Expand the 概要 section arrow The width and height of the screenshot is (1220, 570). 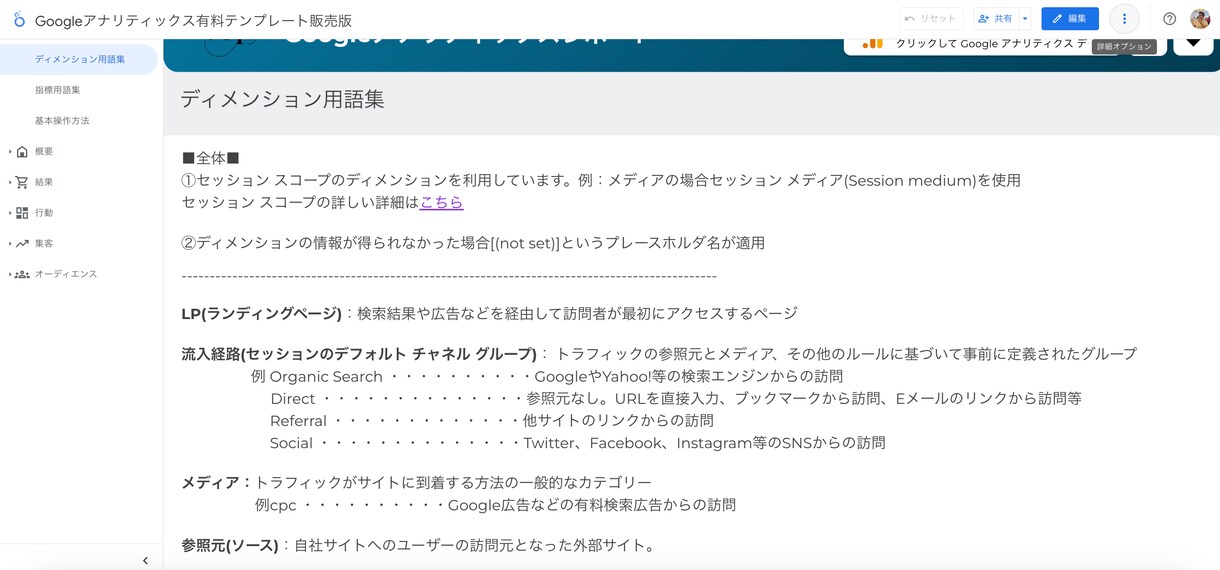[10, 152]
